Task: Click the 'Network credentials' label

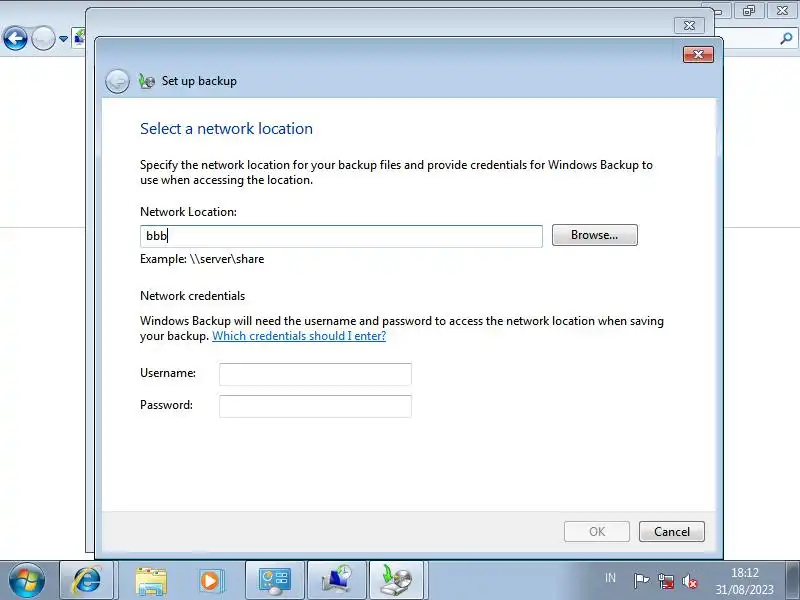Action: (192, 296)
